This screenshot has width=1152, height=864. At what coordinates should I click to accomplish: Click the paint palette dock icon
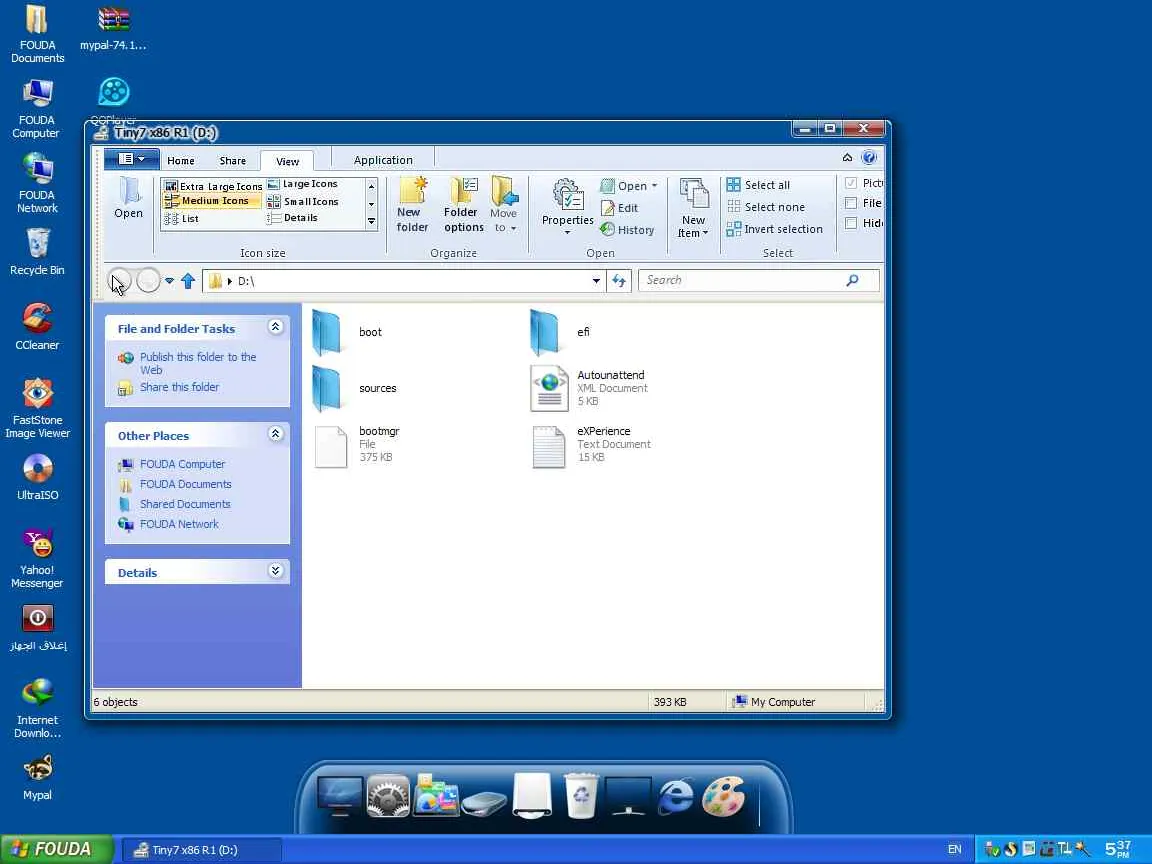point(724,796)
